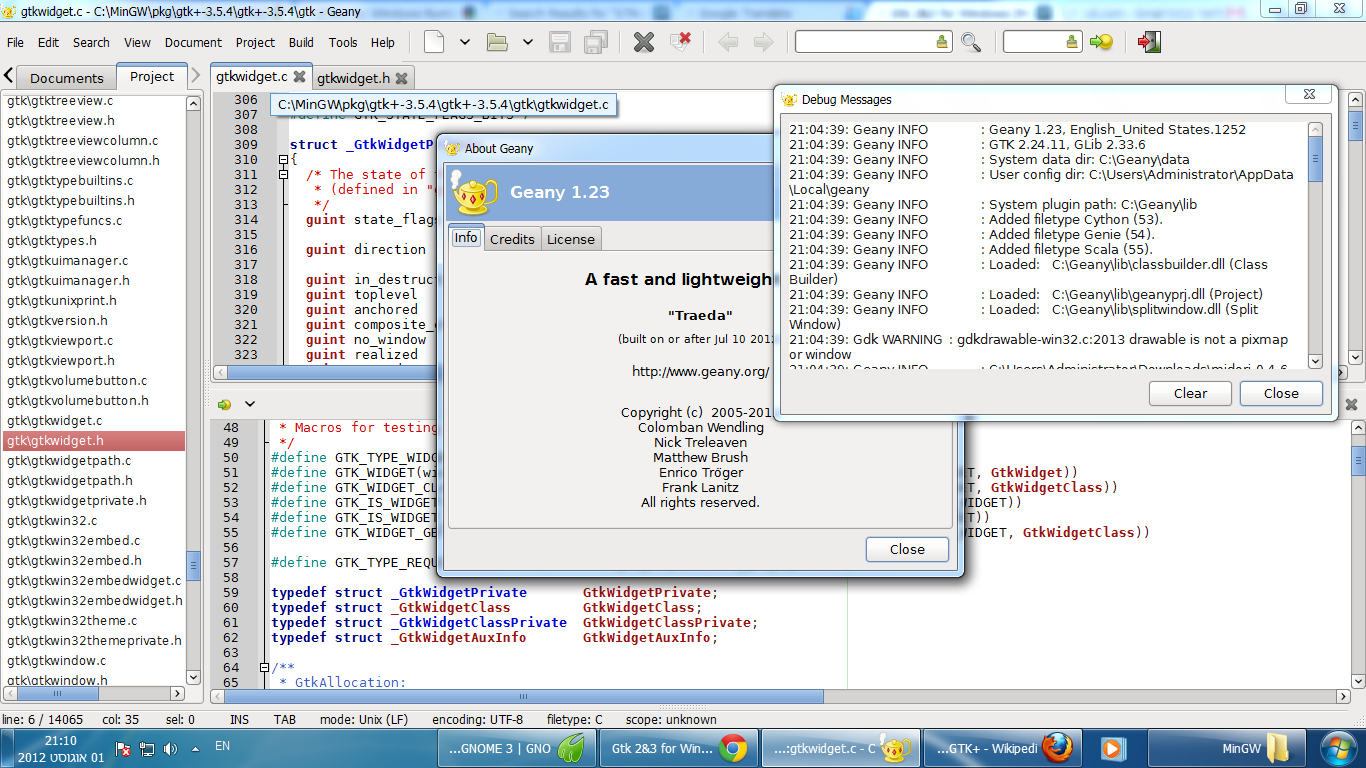The height and width of the screenshot is (768, 1366).
Task: Close the current document via red X icon
Action: [x=680, y=42]
